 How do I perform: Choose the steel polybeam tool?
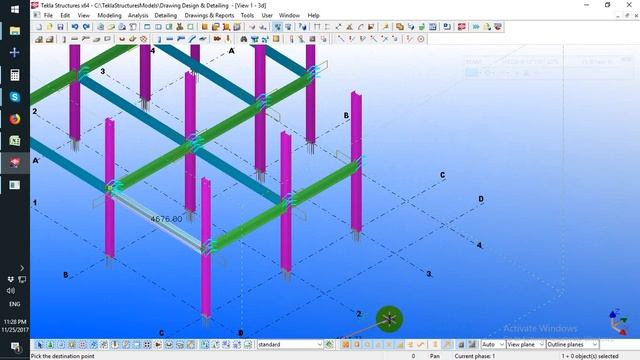(x=181, y=39)
